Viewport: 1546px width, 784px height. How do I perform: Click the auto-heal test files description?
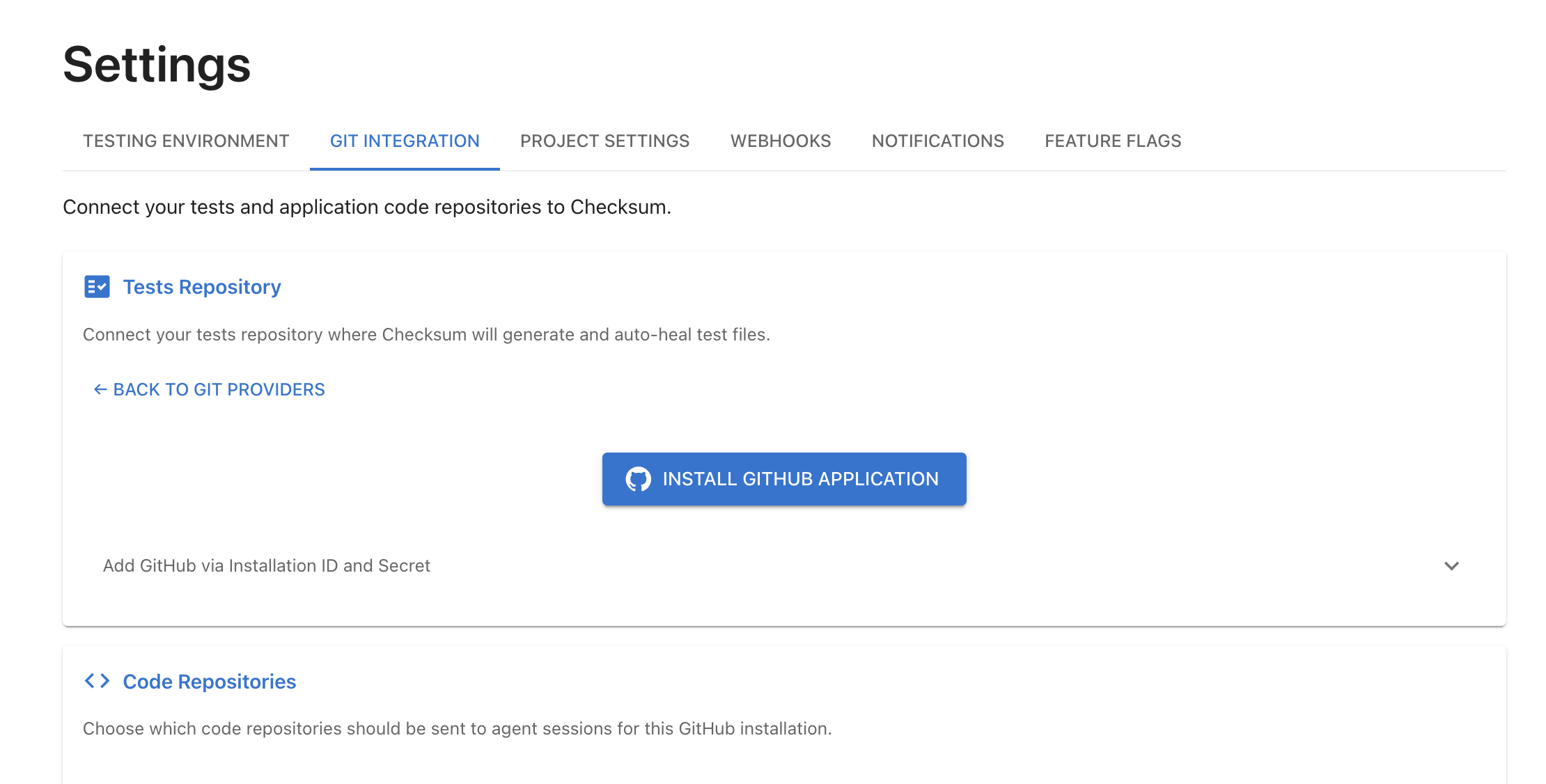[426, 334]
